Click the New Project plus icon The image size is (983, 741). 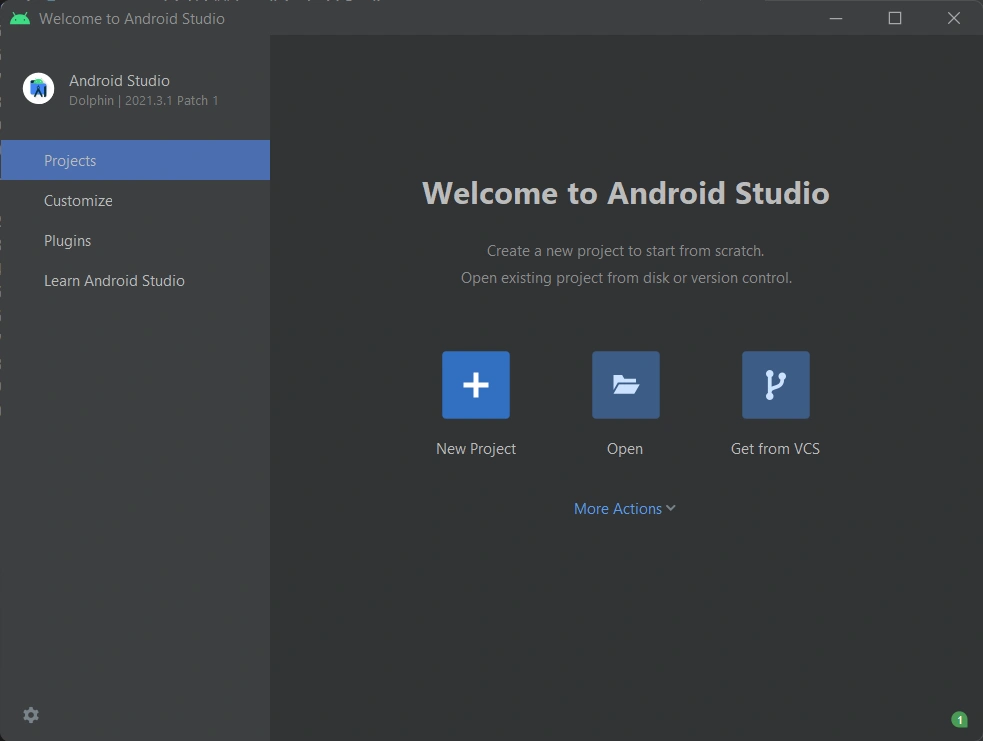coord(476,385)
